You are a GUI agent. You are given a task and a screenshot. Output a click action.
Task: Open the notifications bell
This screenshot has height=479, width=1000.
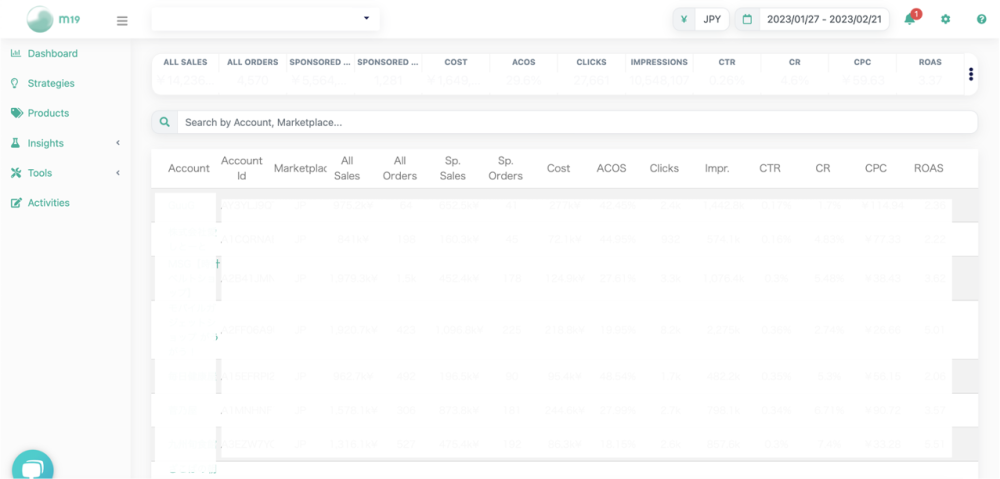[x=910, y=19]
